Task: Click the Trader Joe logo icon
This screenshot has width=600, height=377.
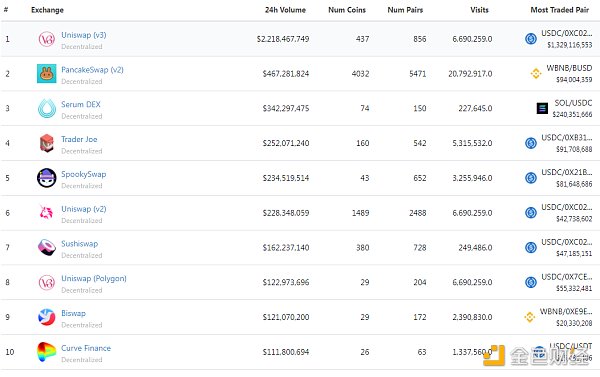Action: [x=47, y=143]
